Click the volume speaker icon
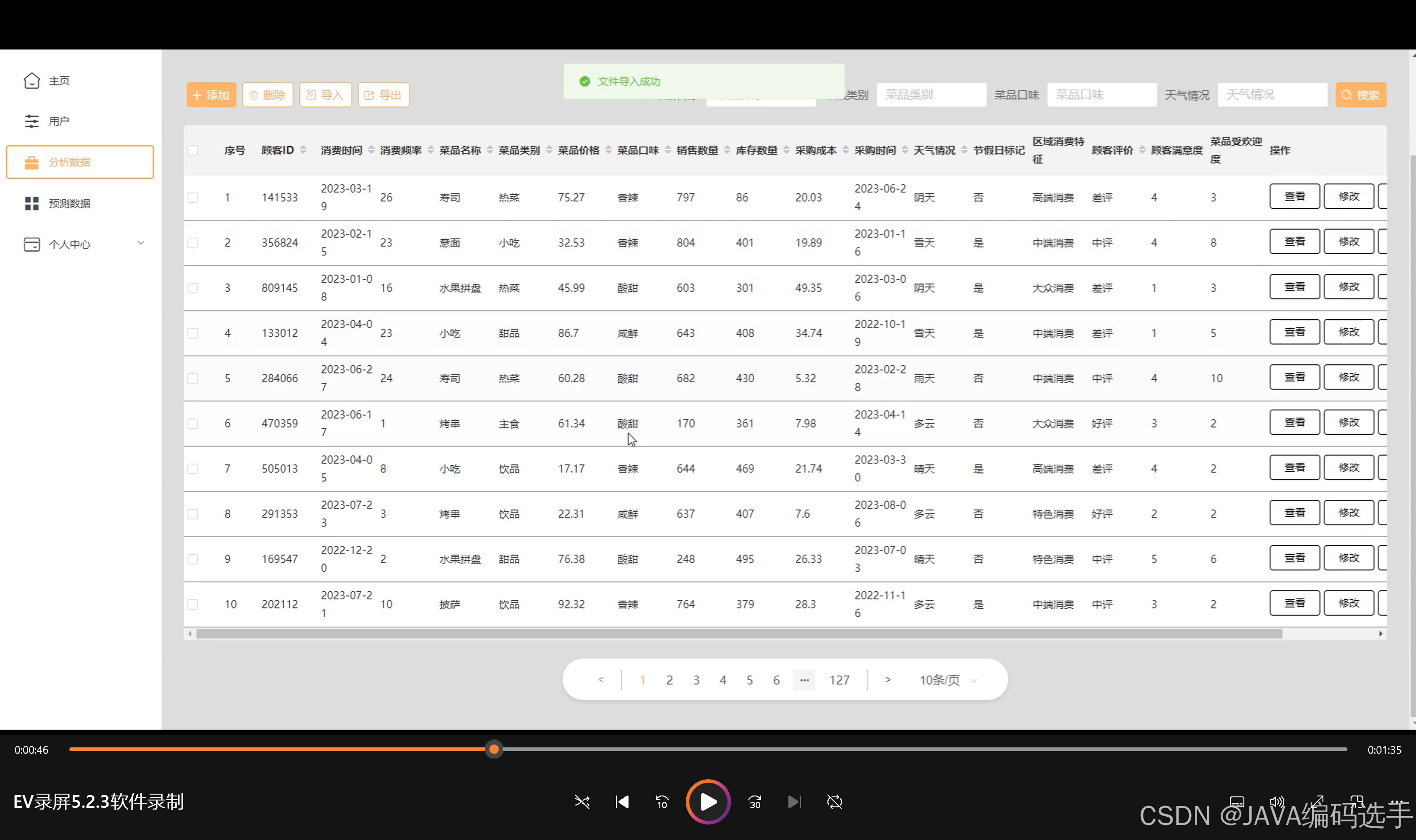 point(1276,801)
